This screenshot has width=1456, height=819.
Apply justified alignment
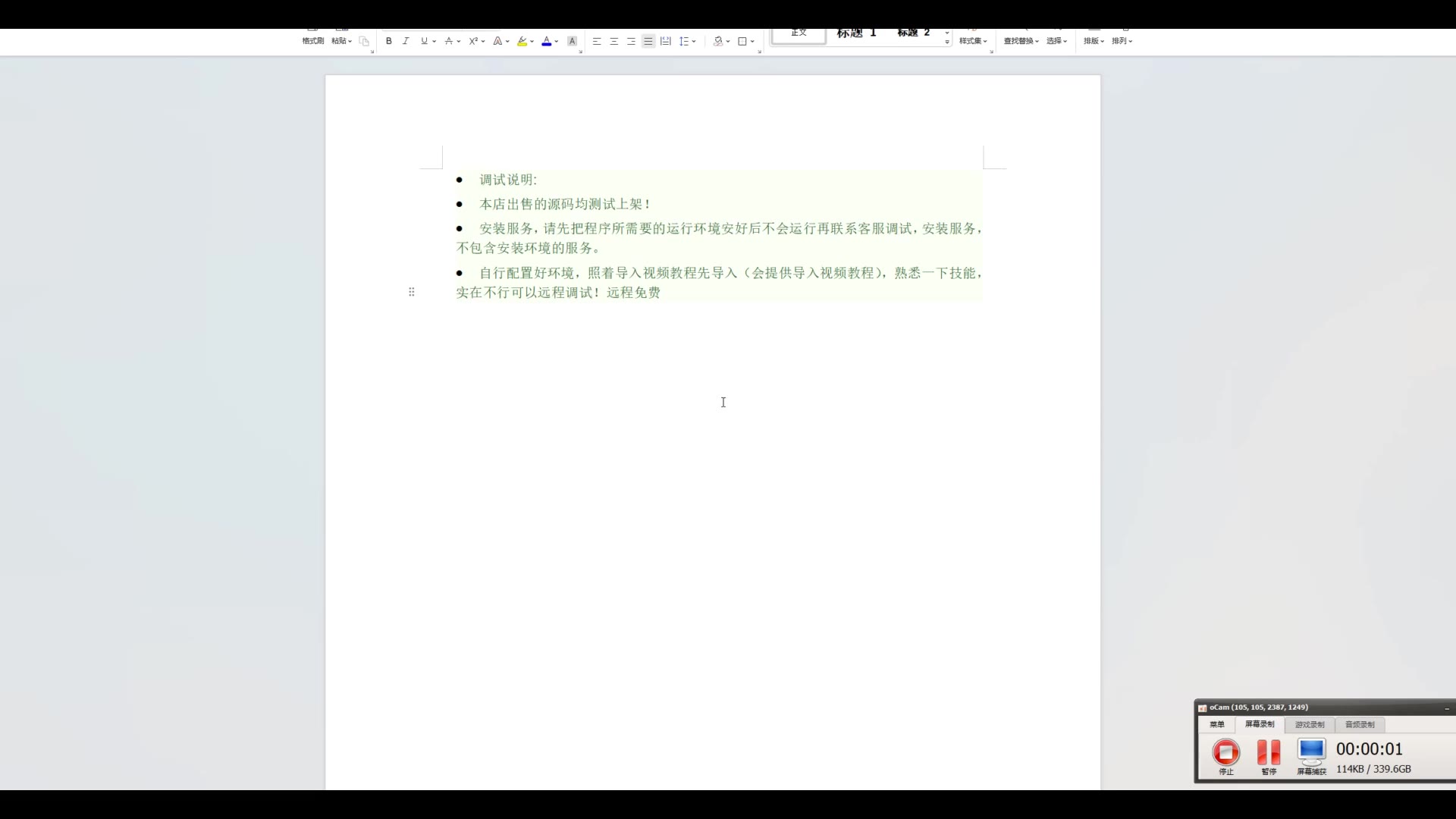click(x=648, y=41)
